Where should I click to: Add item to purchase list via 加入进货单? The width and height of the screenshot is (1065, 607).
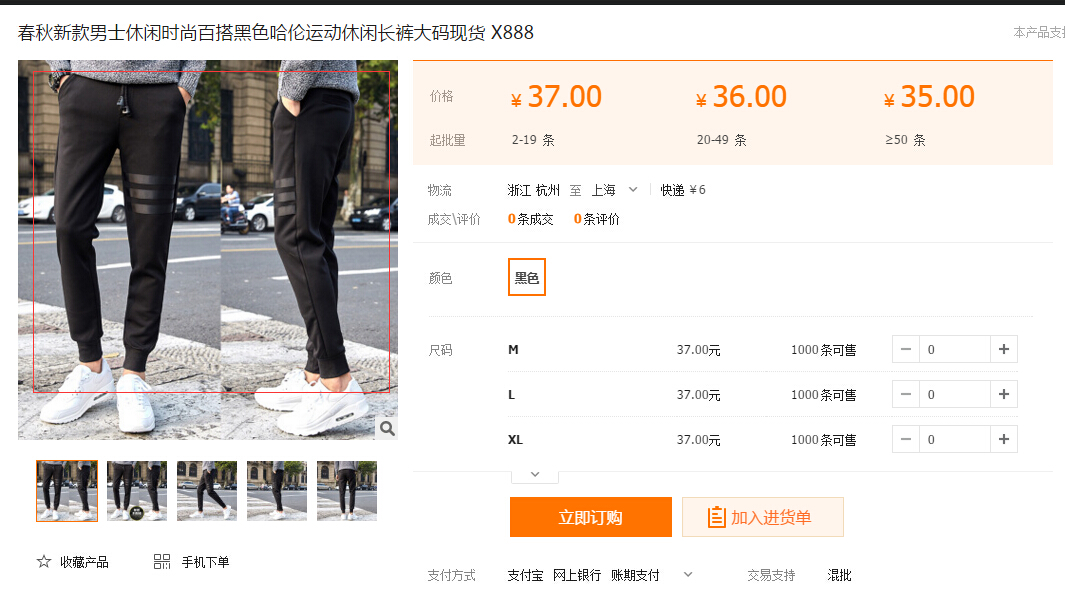tap(762, 517)
